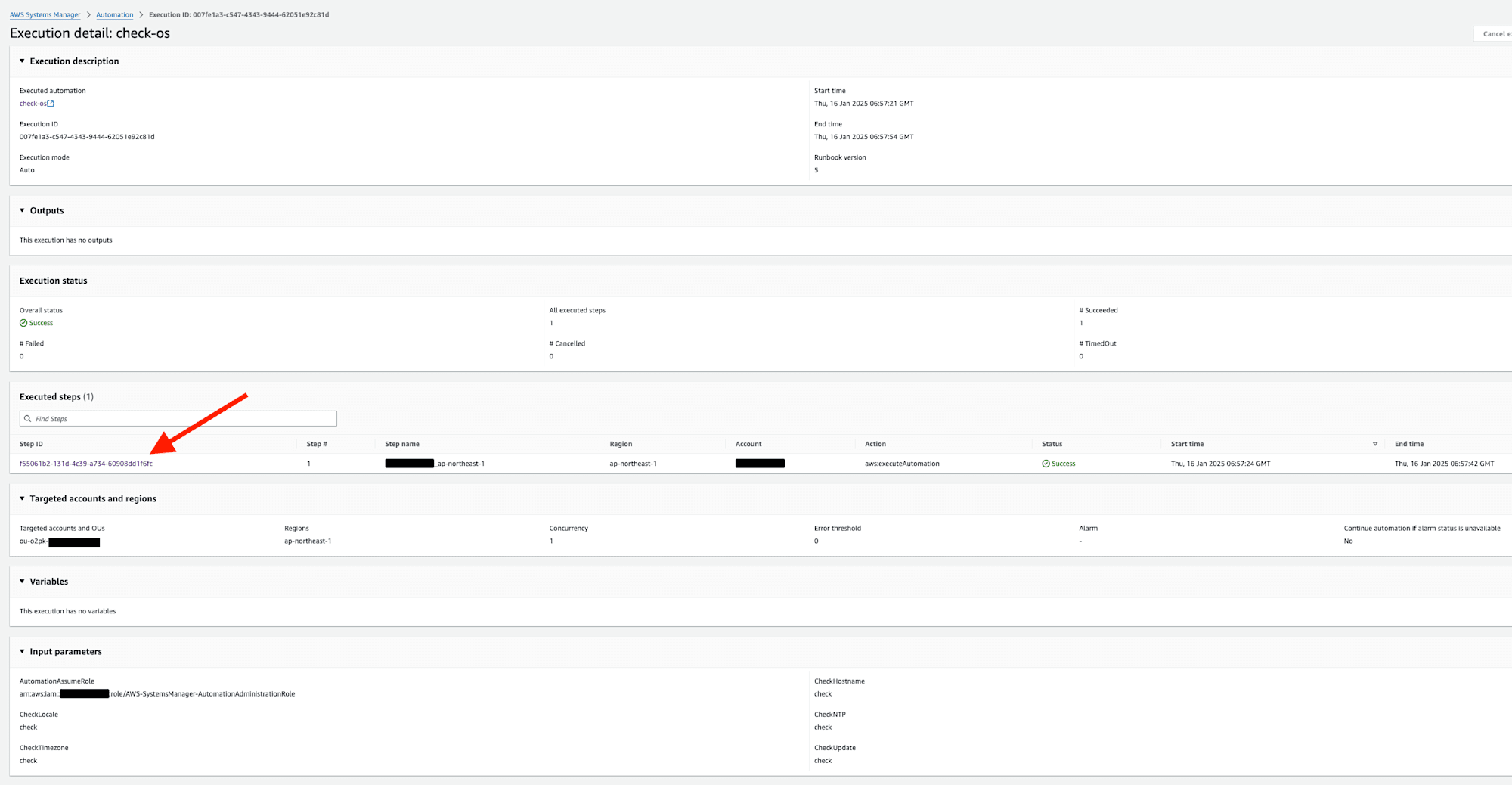1512x785 pixels.
Task: Click the CheckNTP parameter label
Action: 830,715
